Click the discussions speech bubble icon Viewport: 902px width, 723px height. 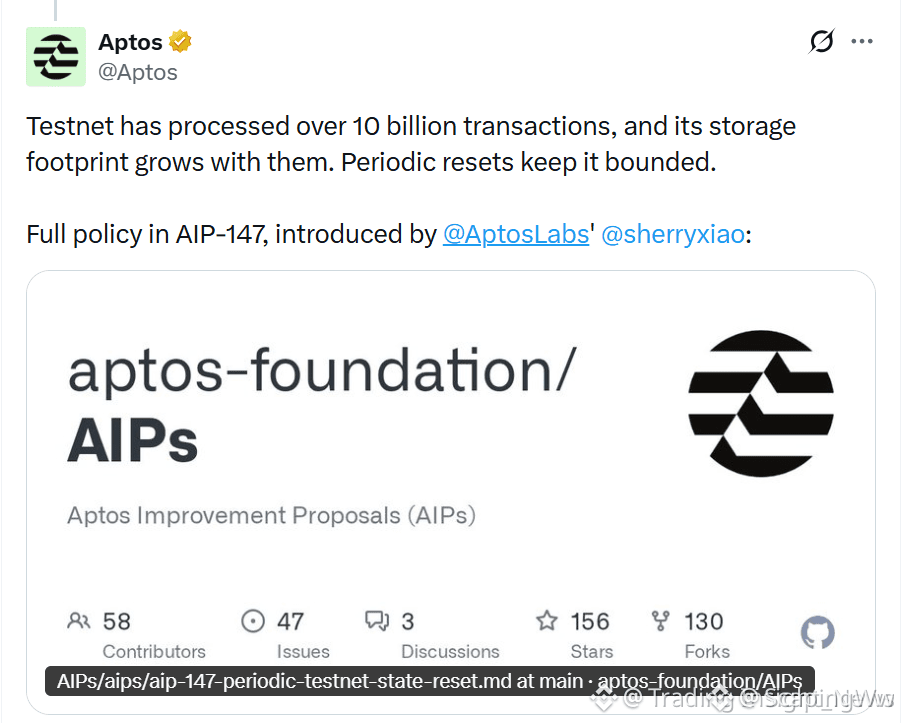click(x=377, y=621)
